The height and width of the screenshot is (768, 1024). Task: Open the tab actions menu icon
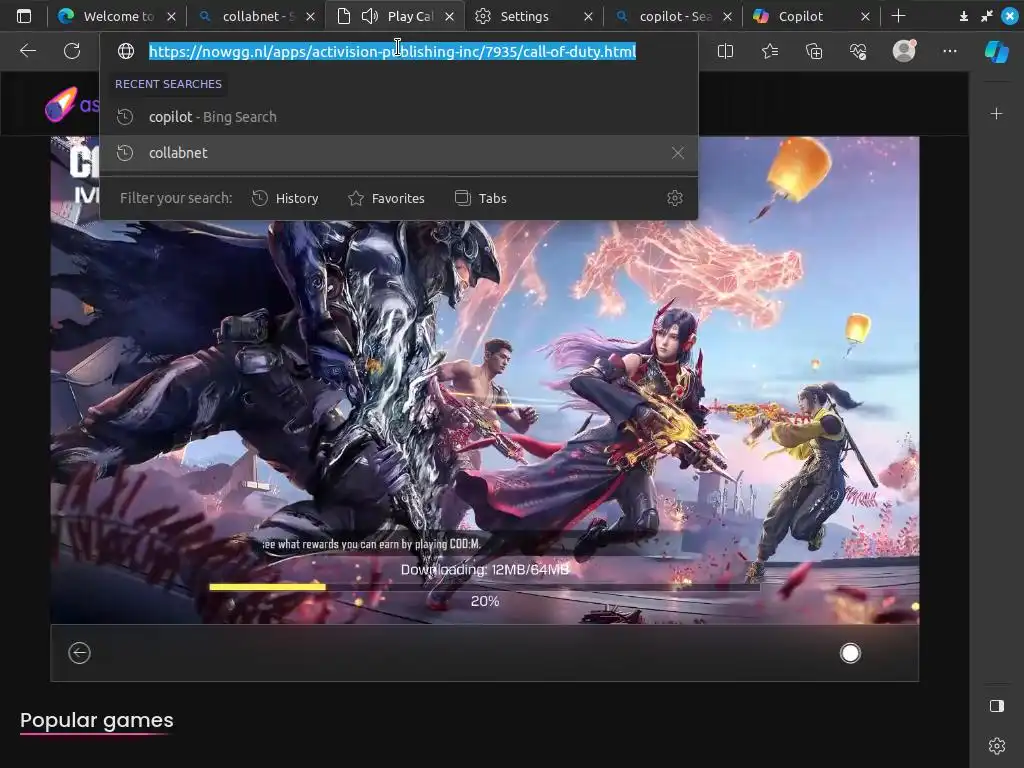(24, 16)
